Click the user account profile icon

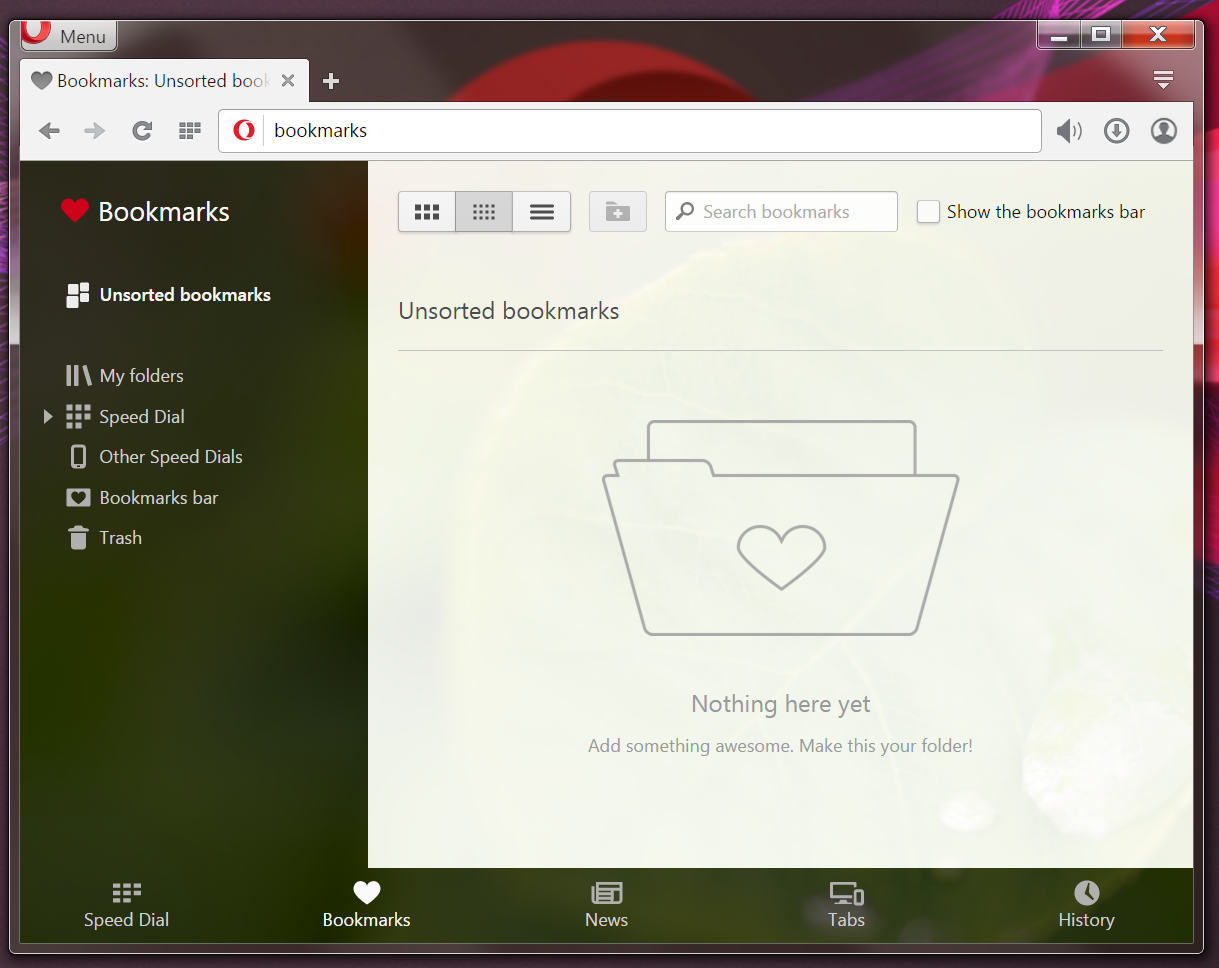point(1163,131)
